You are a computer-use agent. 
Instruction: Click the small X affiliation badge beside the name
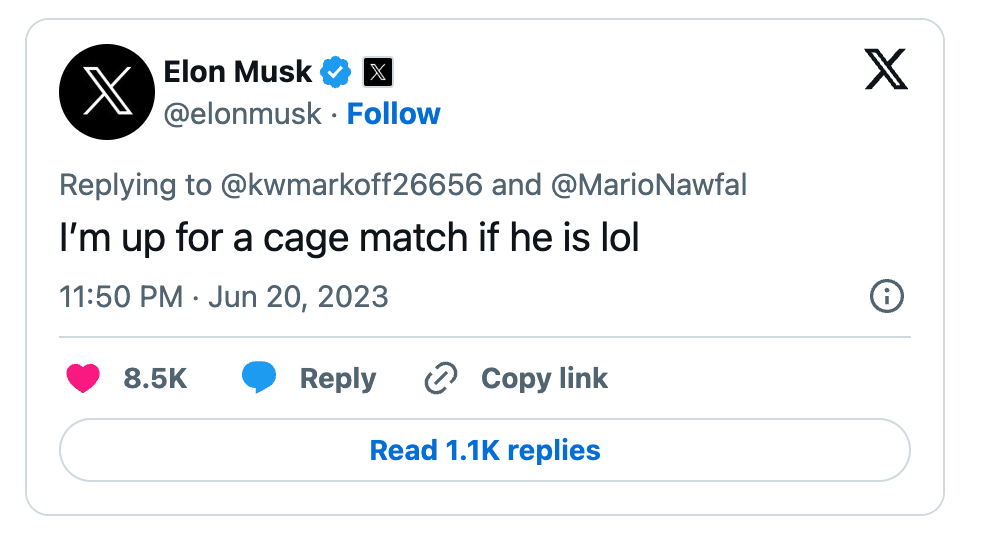coord(377,72)
